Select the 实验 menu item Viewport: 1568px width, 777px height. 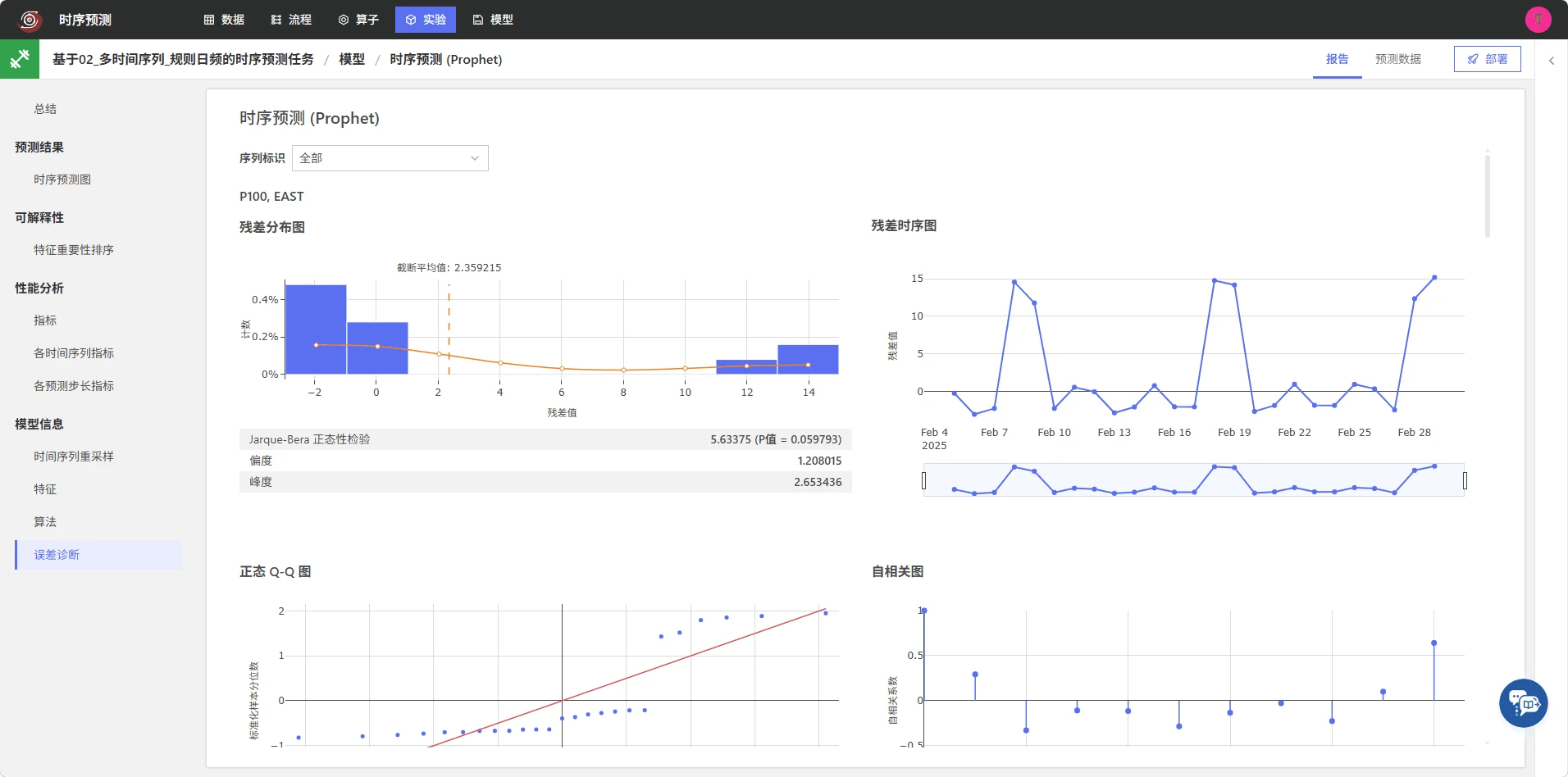tap(426, 20)
